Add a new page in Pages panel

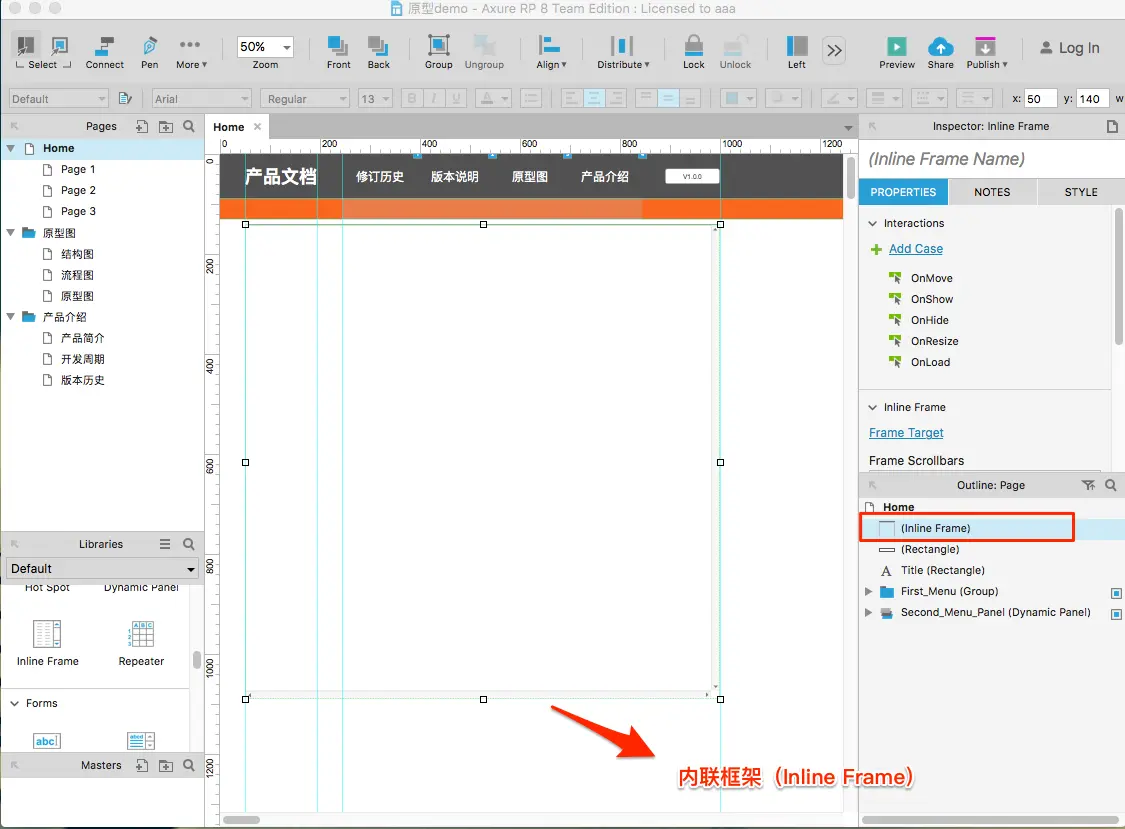point(142,126)
